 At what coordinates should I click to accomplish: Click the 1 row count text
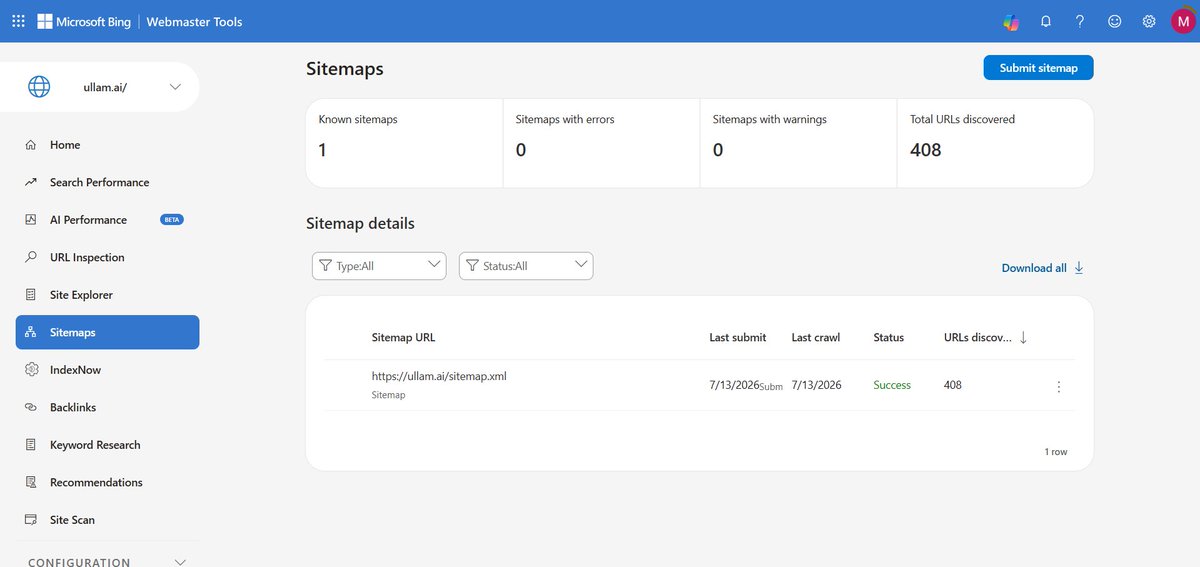coord(1056,452)
